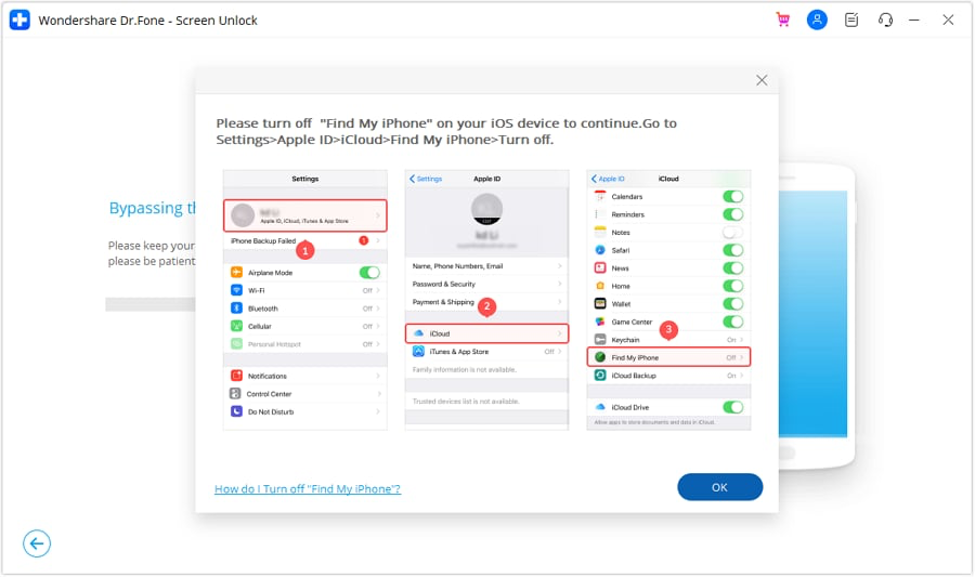
Task: Close the Find My iPhone dialog
Action: click(x=761, y=80)
